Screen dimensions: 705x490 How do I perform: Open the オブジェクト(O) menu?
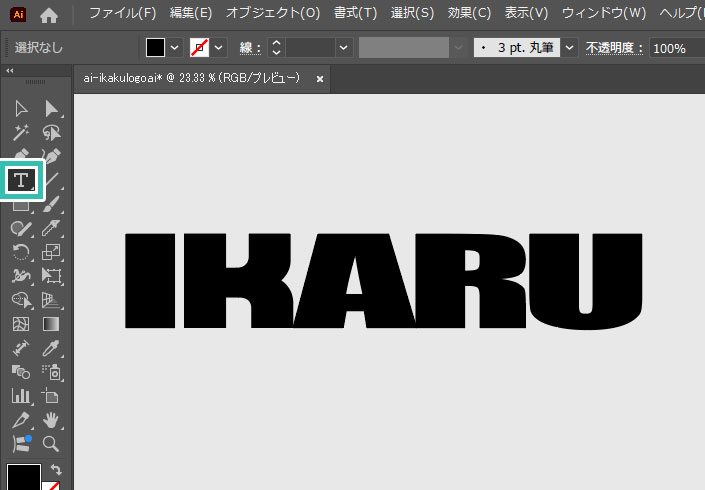(x=272, y=13)
